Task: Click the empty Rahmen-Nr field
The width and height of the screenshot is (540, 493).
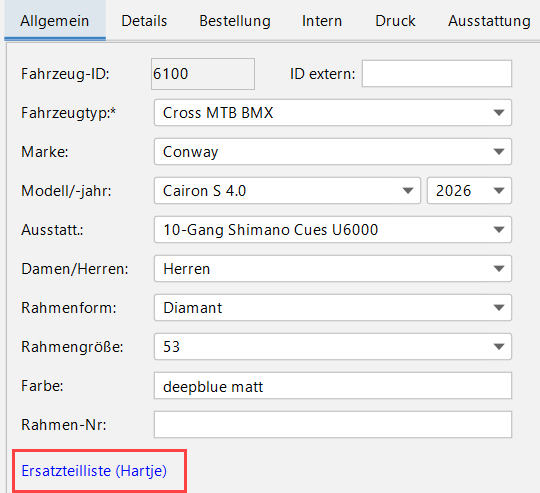Action: pos(333,424)
